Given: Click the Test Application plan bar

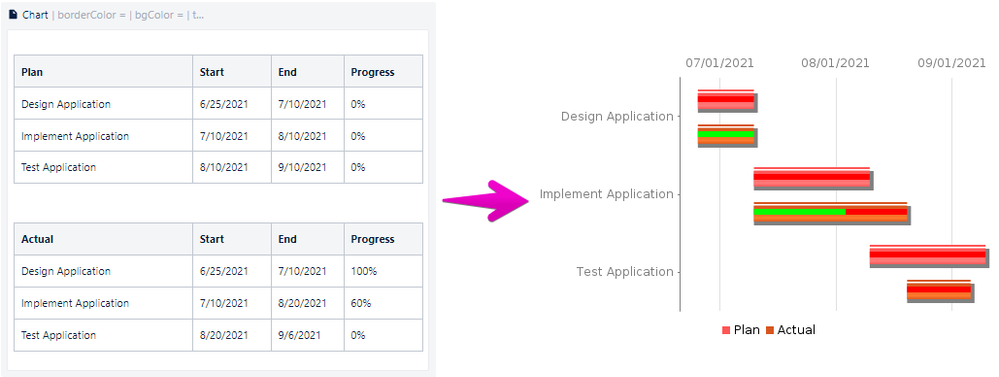Looking at the screenshot, I should [x=928, y=255].
